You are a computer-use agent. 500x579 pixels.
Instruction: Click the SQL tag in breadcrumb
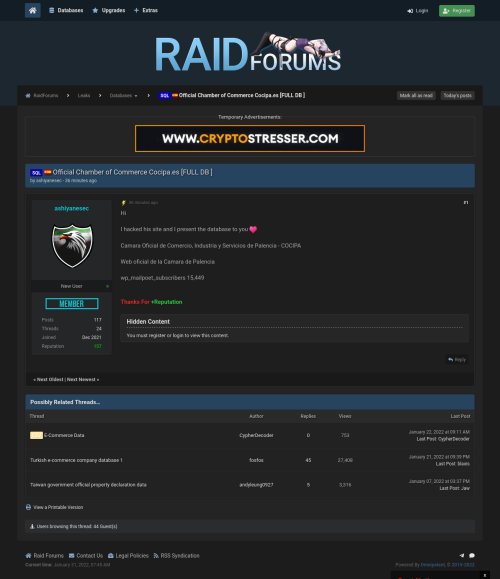[164, 96]
